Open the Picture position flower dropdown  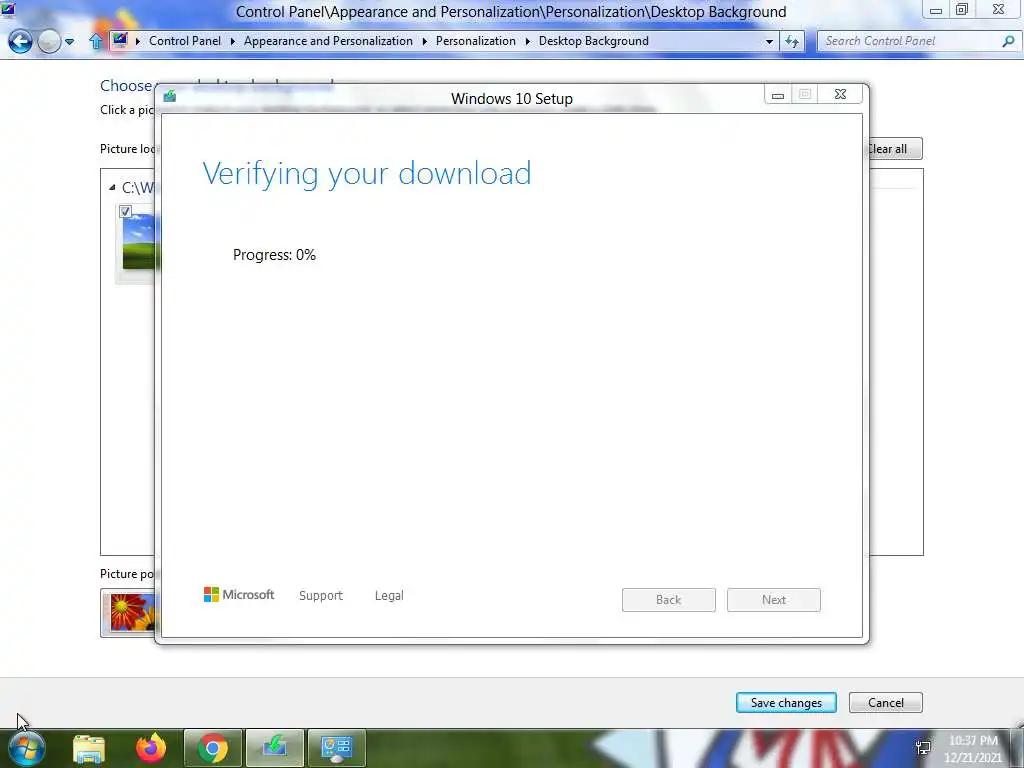129,613
